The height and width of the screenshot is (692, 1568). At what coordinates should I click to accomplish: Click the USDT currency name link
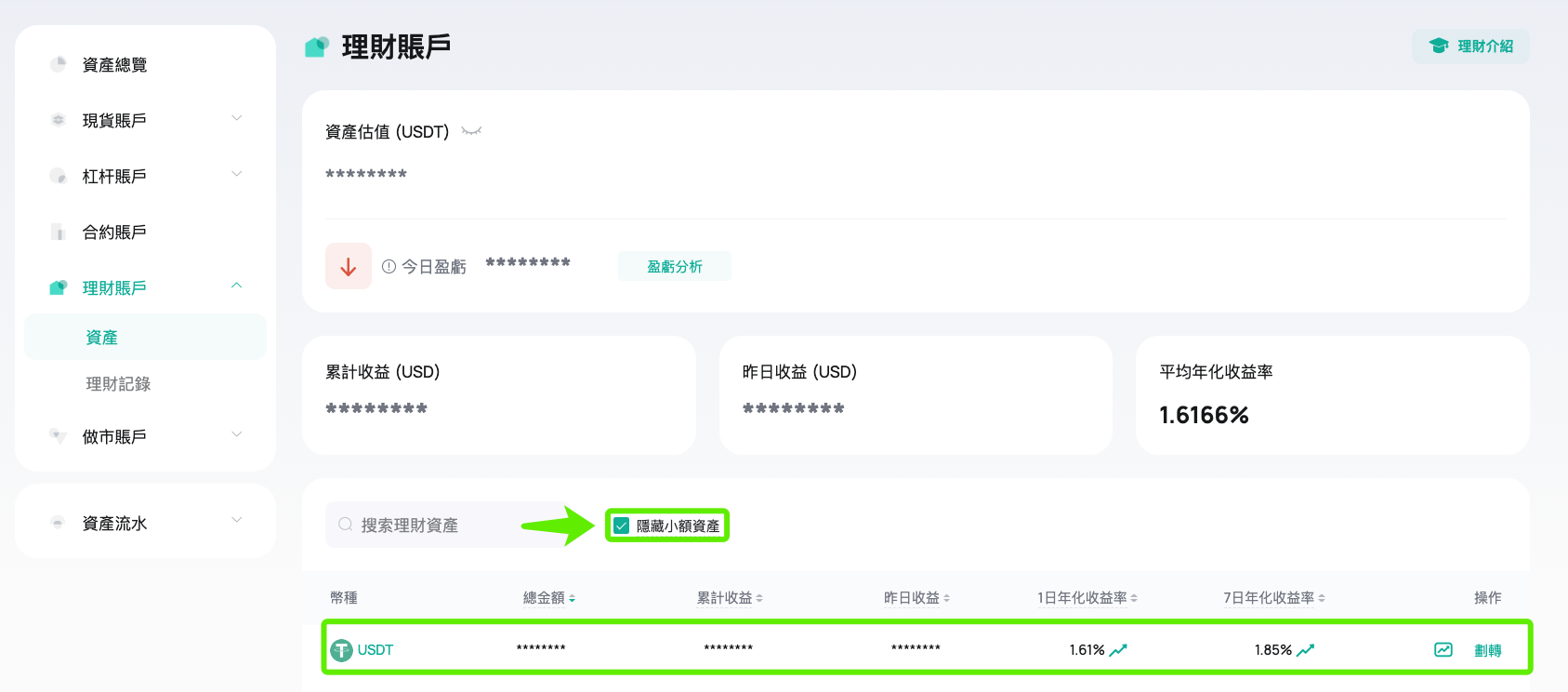pos(376,650)
